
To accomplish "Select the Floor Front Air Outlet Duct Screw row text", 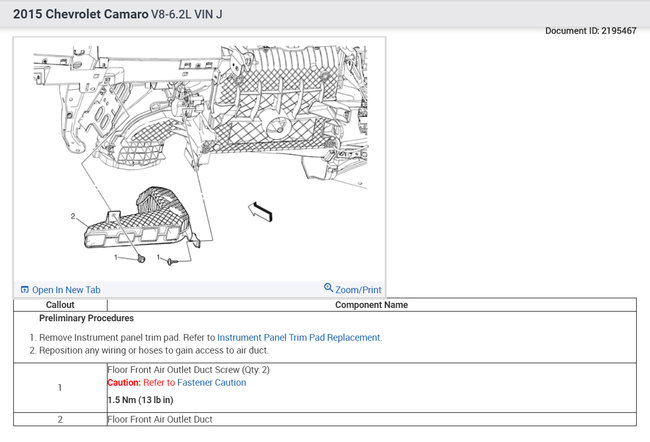I will pos(189,369).
